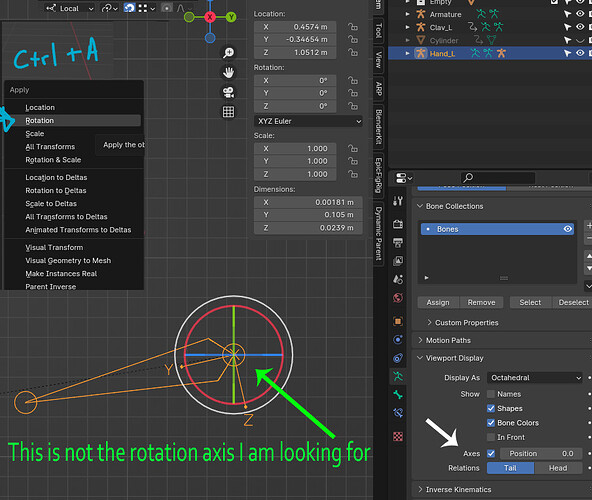Choose Rotation in the Apply menu
The height and width of the screenshot is (500, 592).
click(x=72, y=121)
